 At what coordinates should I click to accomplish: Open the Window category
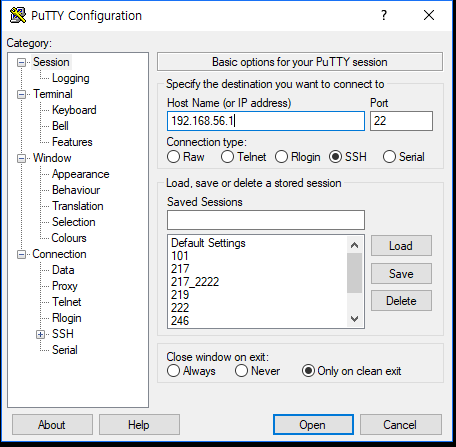coord(52,158)
